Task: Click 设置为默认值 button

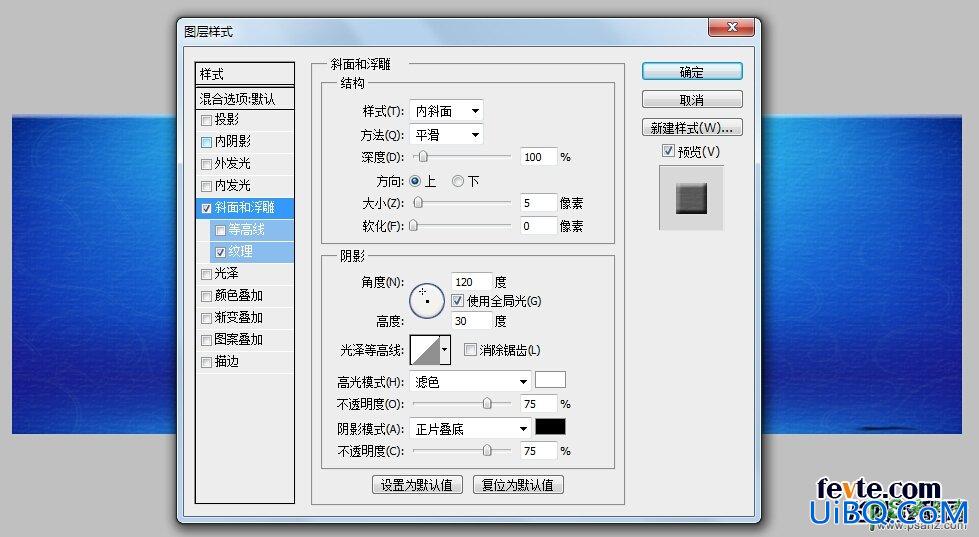Action: coord(417,485)
